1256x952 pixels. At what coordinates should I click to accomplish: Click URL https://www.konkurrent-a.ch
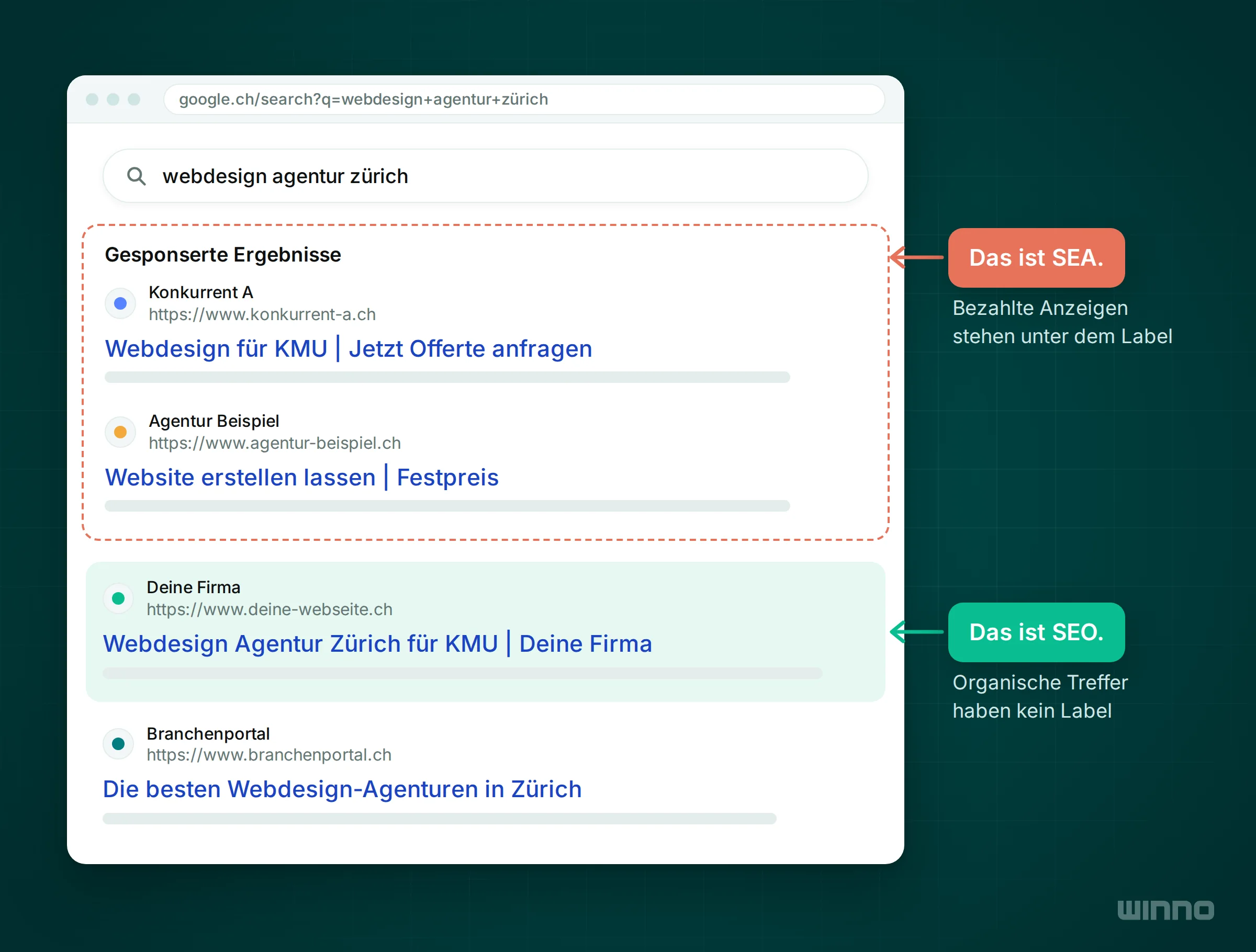(262, 314)
